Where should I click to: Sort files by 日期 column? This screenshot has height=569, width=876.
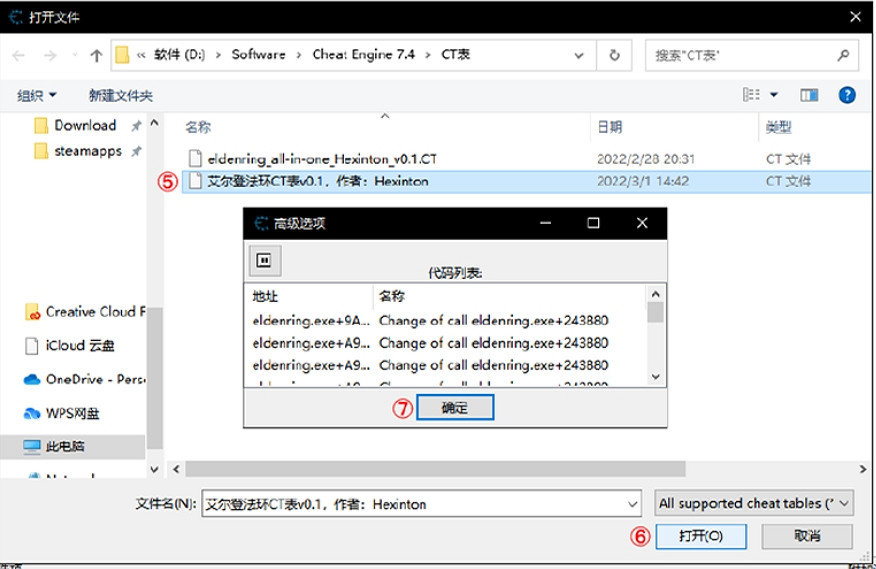[610, 127]
